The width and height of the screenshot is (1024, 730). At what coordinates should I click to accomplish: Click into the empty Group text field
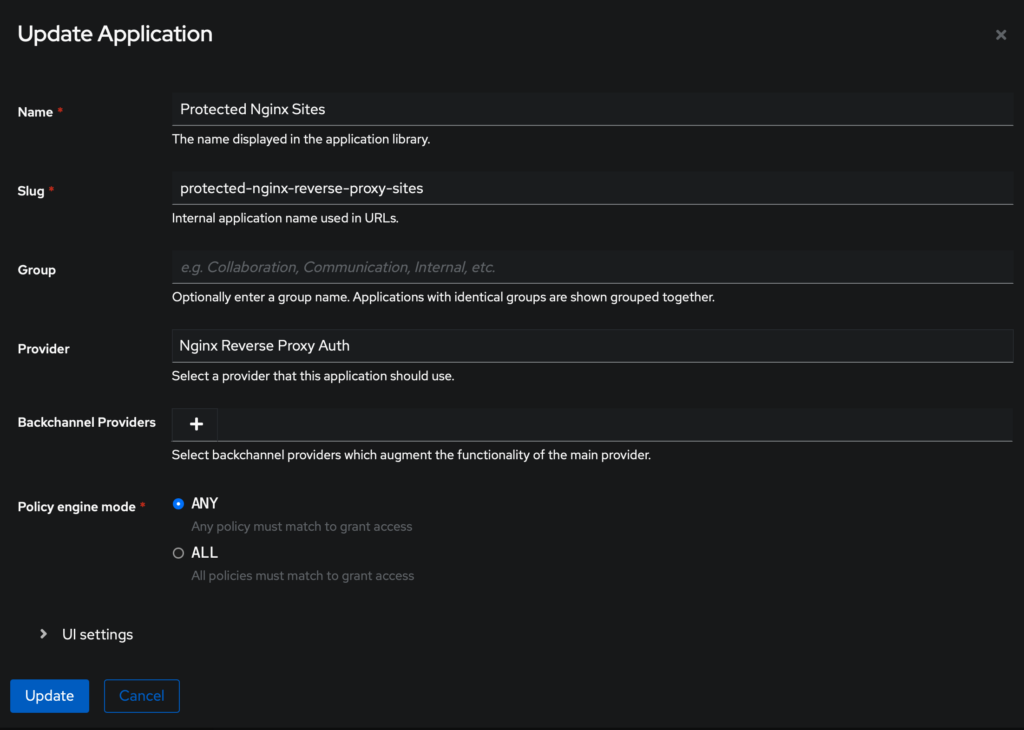(592, 267)
